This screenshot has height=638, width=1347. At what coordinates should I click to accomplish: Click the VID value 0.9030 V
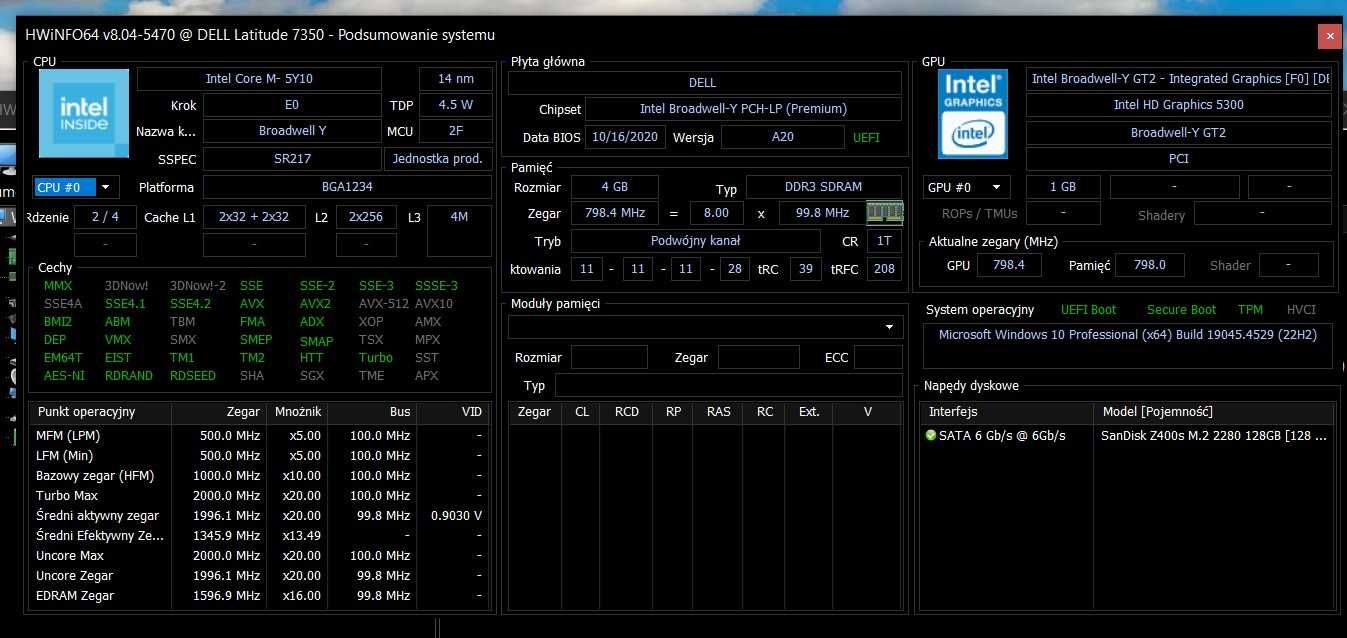456,515
